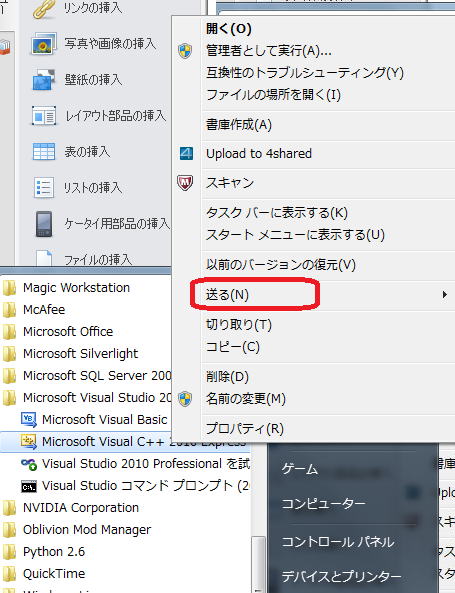
Task: Click レイアウト部品の挿入 label
Action: (x=115, y=115)
